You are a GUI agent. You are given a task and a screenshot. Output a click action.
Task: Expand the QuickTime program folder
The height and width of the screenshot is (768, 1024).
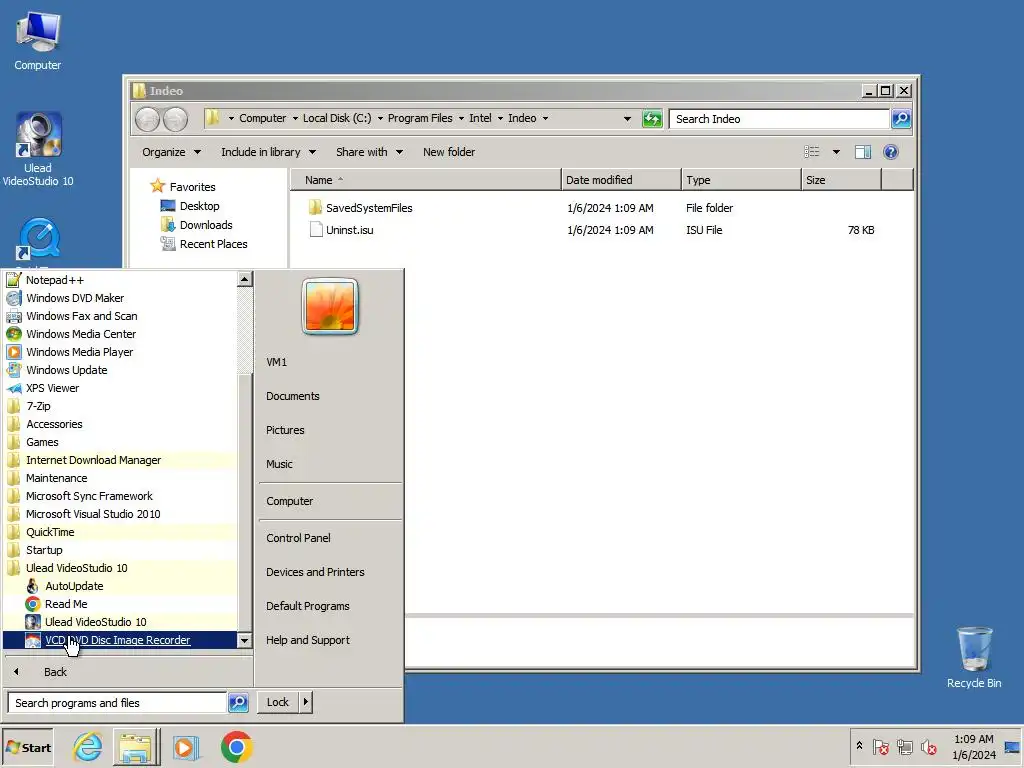point(120,532)
